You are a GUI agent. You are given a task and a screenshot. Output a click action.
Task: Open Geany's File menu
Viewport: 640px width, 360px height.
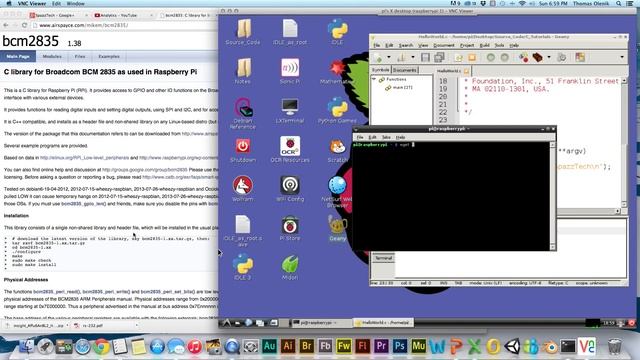click(377, 45)
